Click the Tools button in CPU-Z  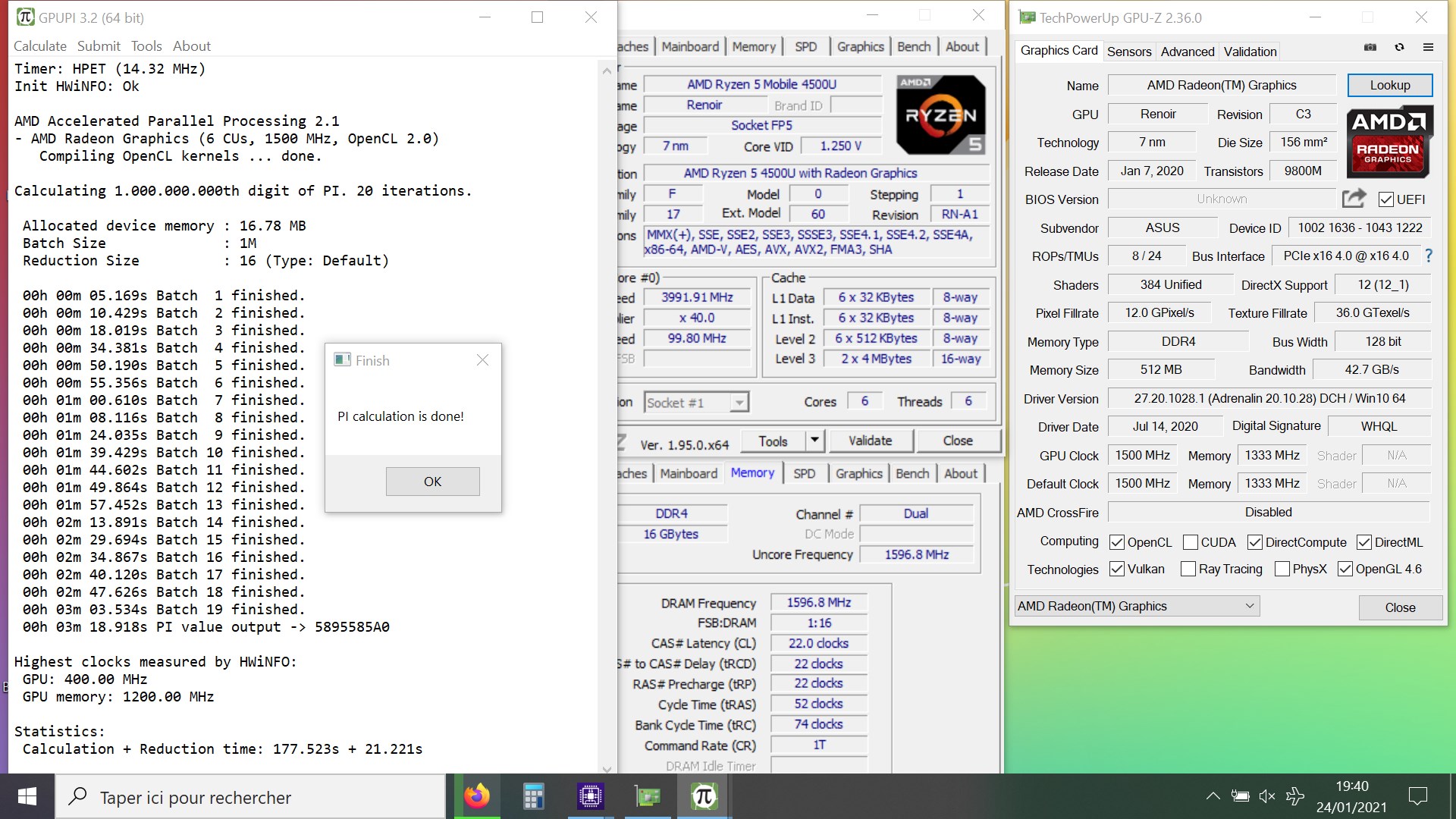pos(772,441)
